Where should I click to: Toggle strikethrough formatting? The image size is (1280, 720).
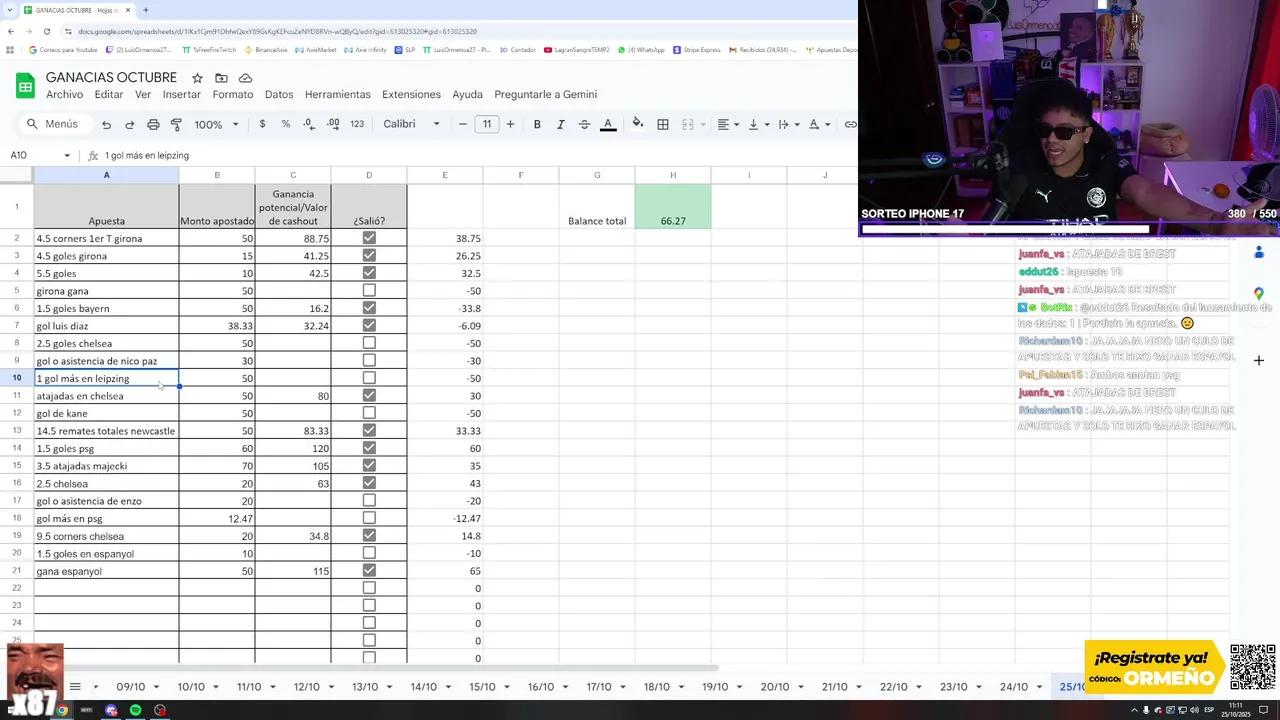[x=584, y=124]
